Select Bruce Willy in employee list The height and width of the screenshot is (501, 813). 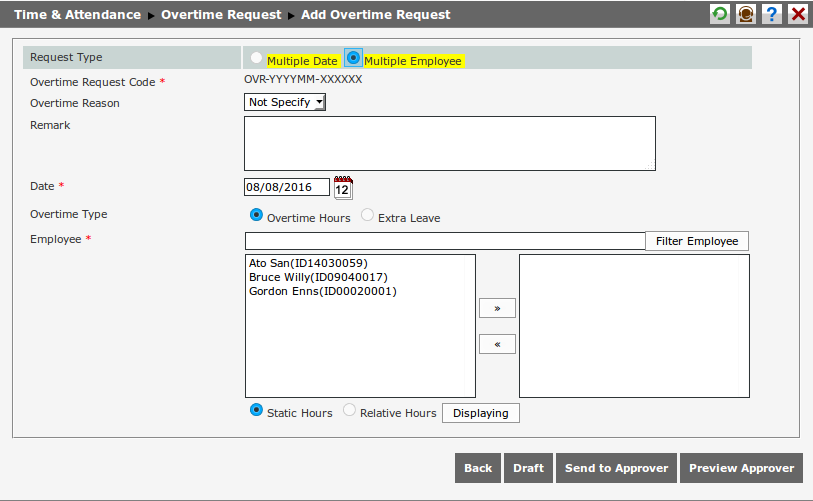click(317, 277)
